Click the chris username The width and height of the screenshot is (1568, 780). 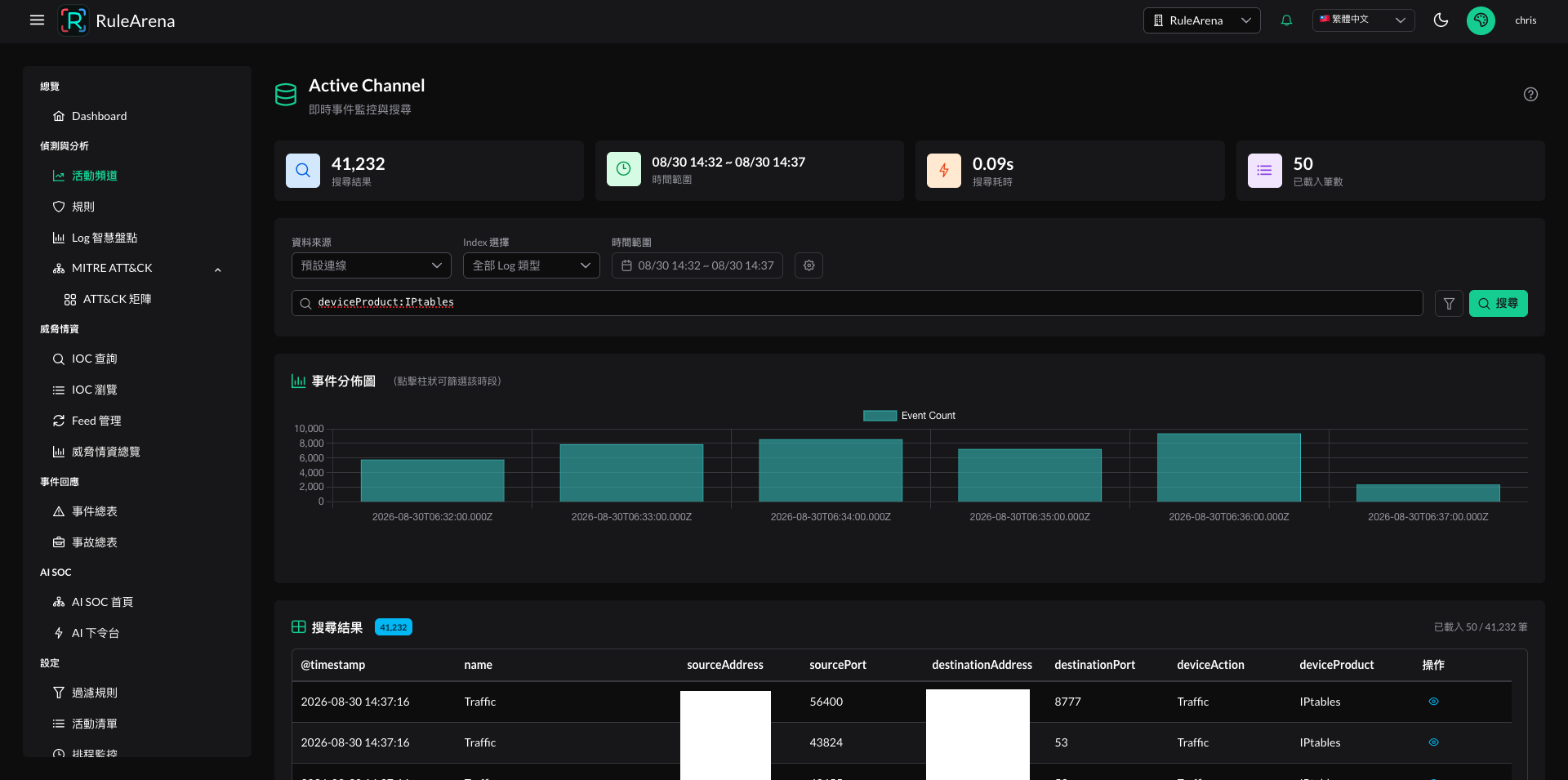click(1526, 20)
